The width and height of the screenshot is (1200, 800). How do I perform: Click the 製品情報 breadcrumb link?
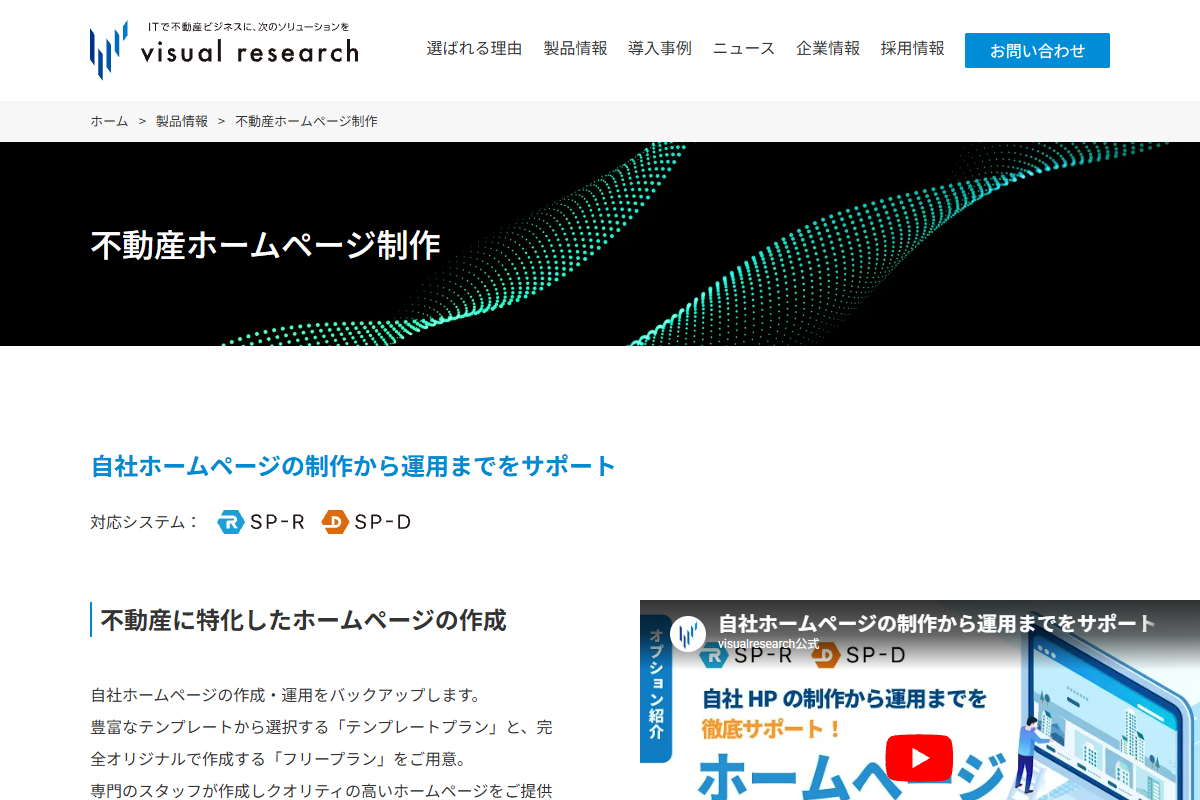(182, 121)
